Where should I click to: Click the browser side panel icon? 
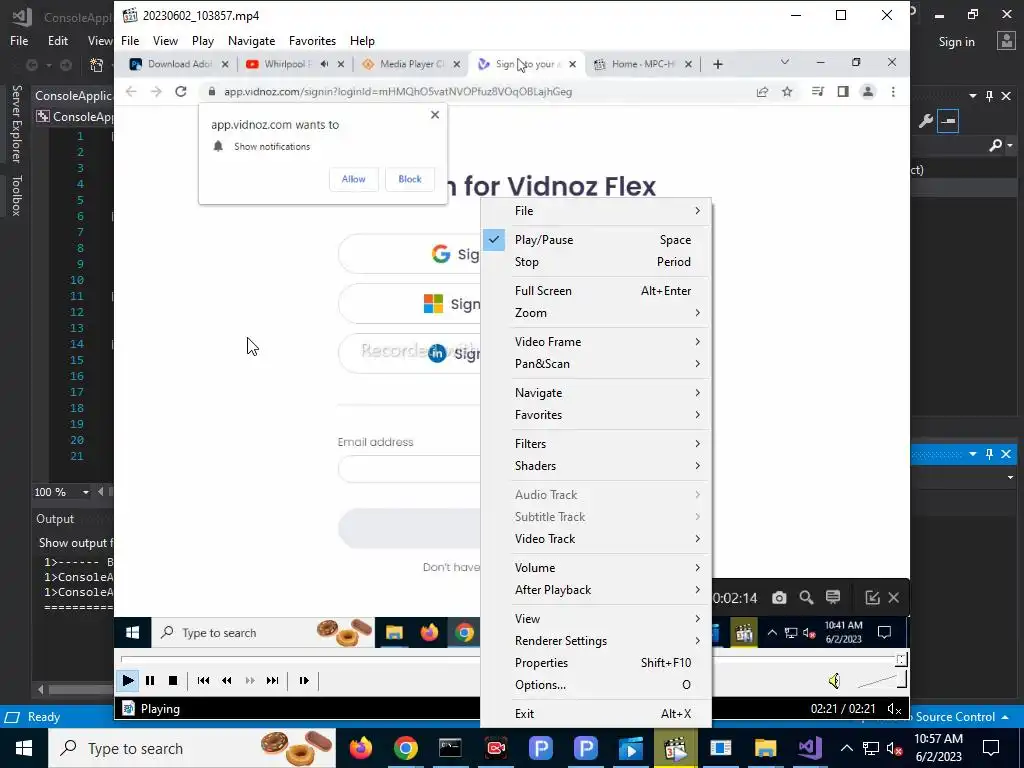pyautogui.click(x=842, y=91)
